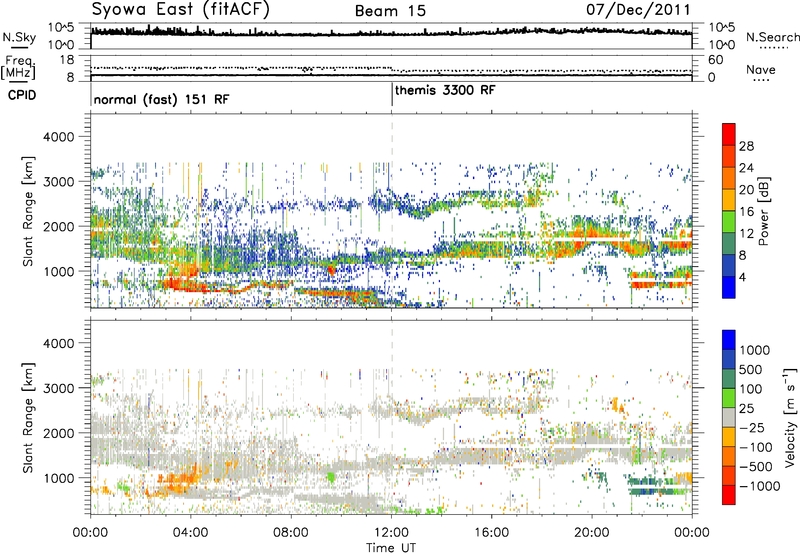The image size is (800, 554).
Task: Click the '04:00' time axis tick
Action: 190,533
